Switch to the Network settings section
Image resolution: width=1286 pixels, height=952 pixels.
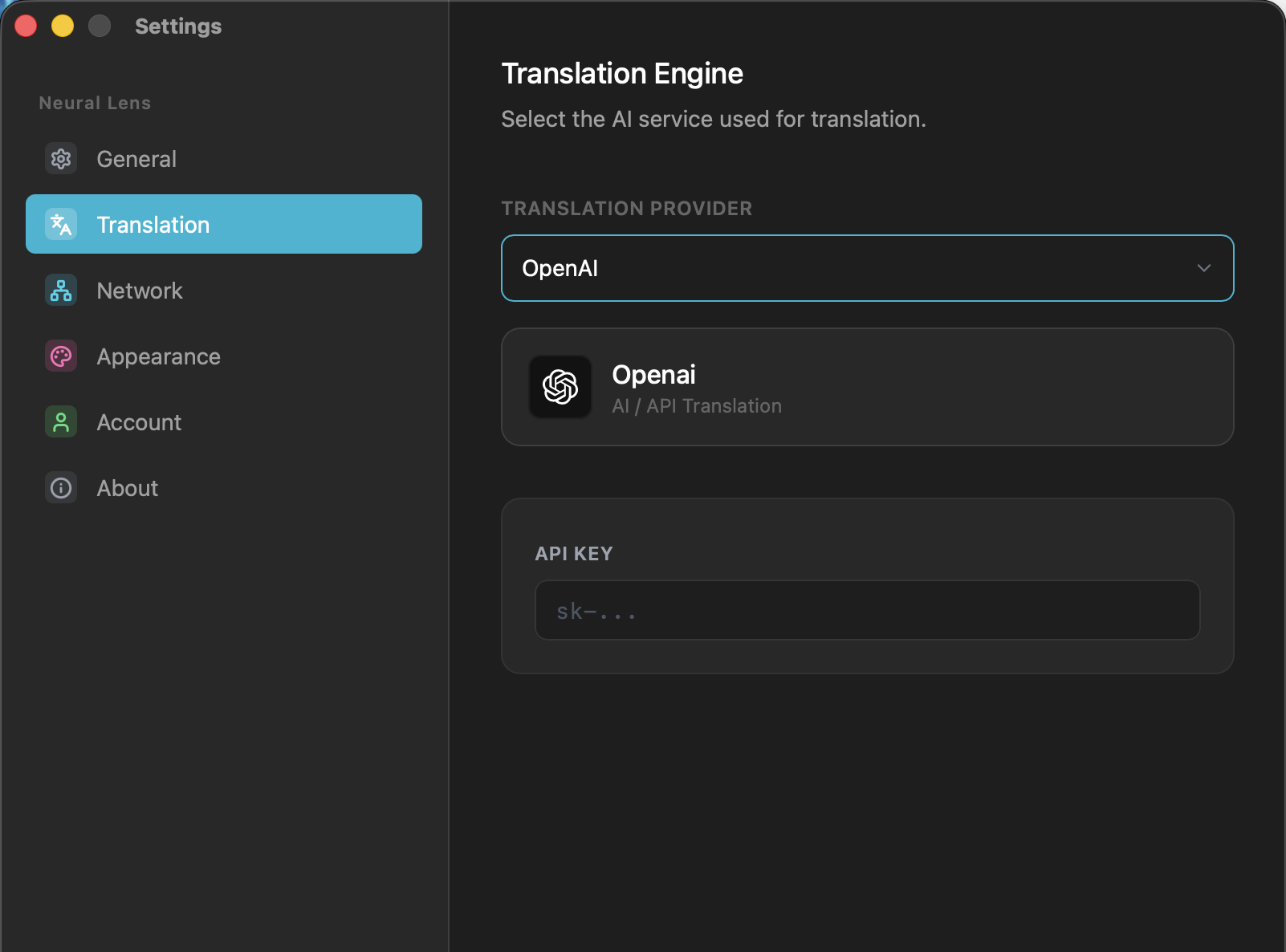[140, 291]
